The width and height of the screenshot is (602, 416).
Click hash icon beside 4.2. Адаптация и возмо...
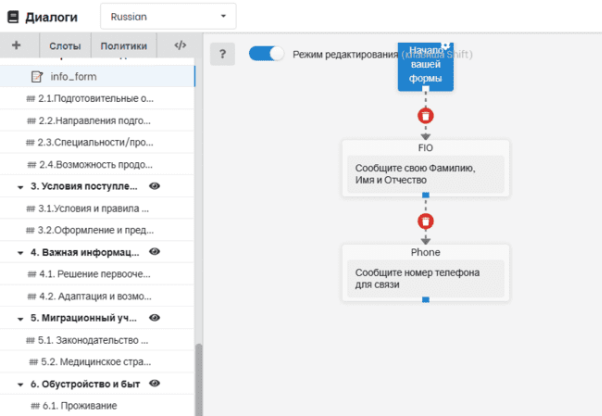(32, 297)
